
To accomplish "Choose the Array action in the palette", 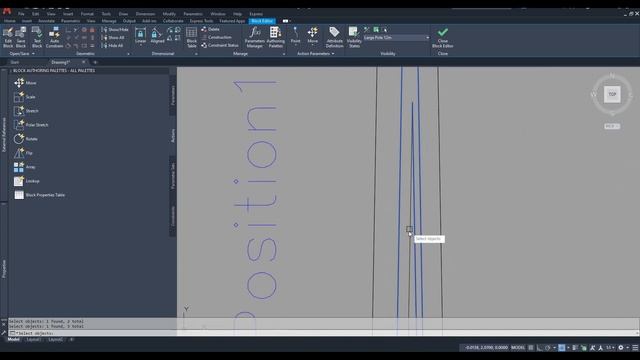I will 24,167.
